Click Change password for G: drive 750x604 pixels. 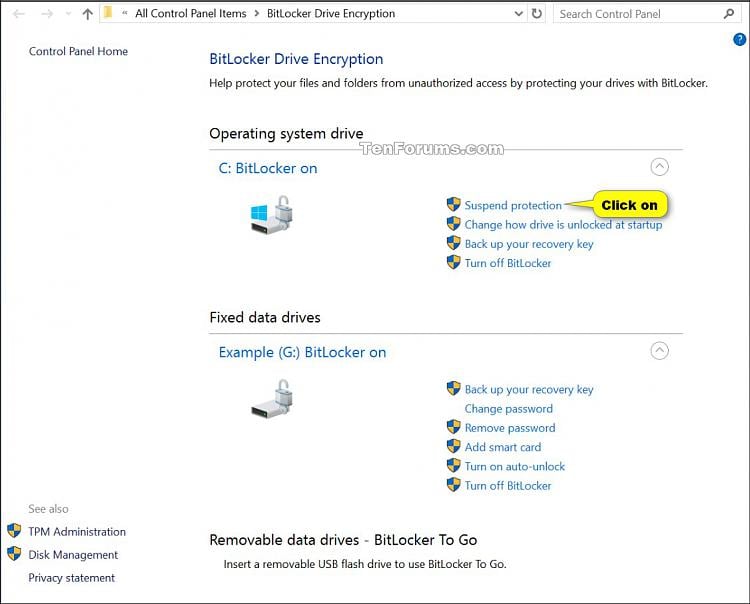(x=508, y=409)
